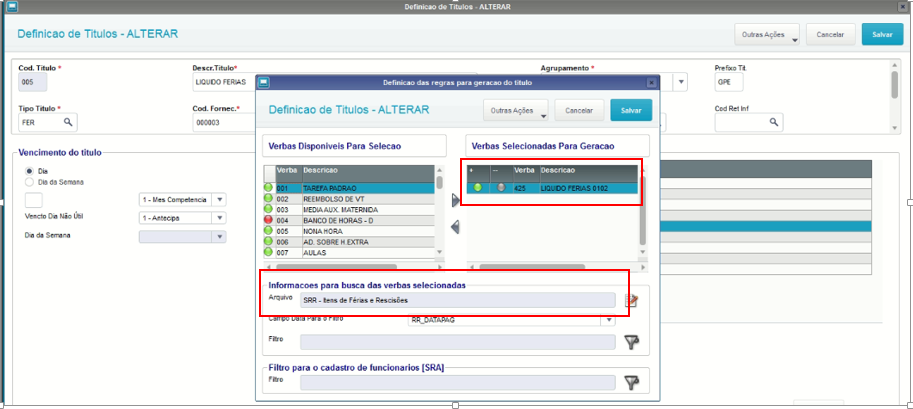Click green plus indicator on verba 425 row

[477, 188]
